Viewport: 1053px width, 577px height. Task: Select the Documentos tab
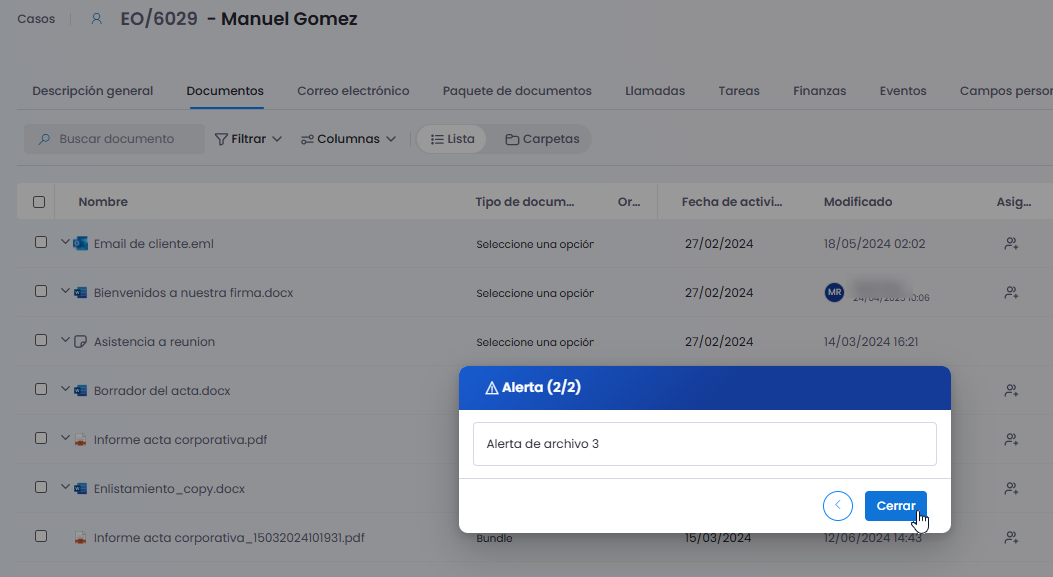[225, 91]
